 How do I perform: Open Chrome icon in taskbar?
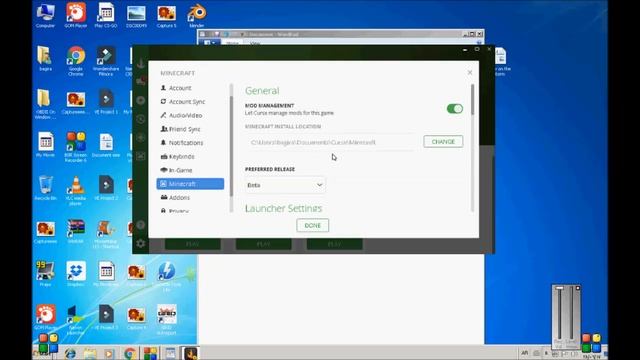[130, 353]
